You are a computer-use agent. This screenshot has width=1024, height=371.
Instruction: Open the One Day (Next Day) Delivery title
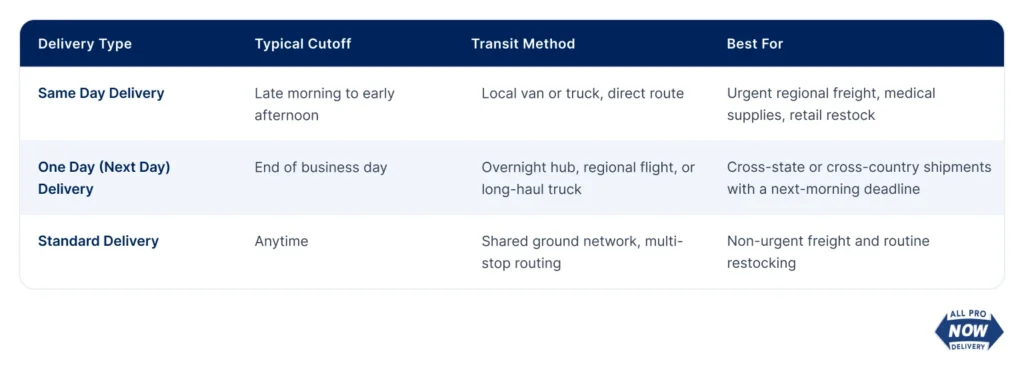click(104, 178)
